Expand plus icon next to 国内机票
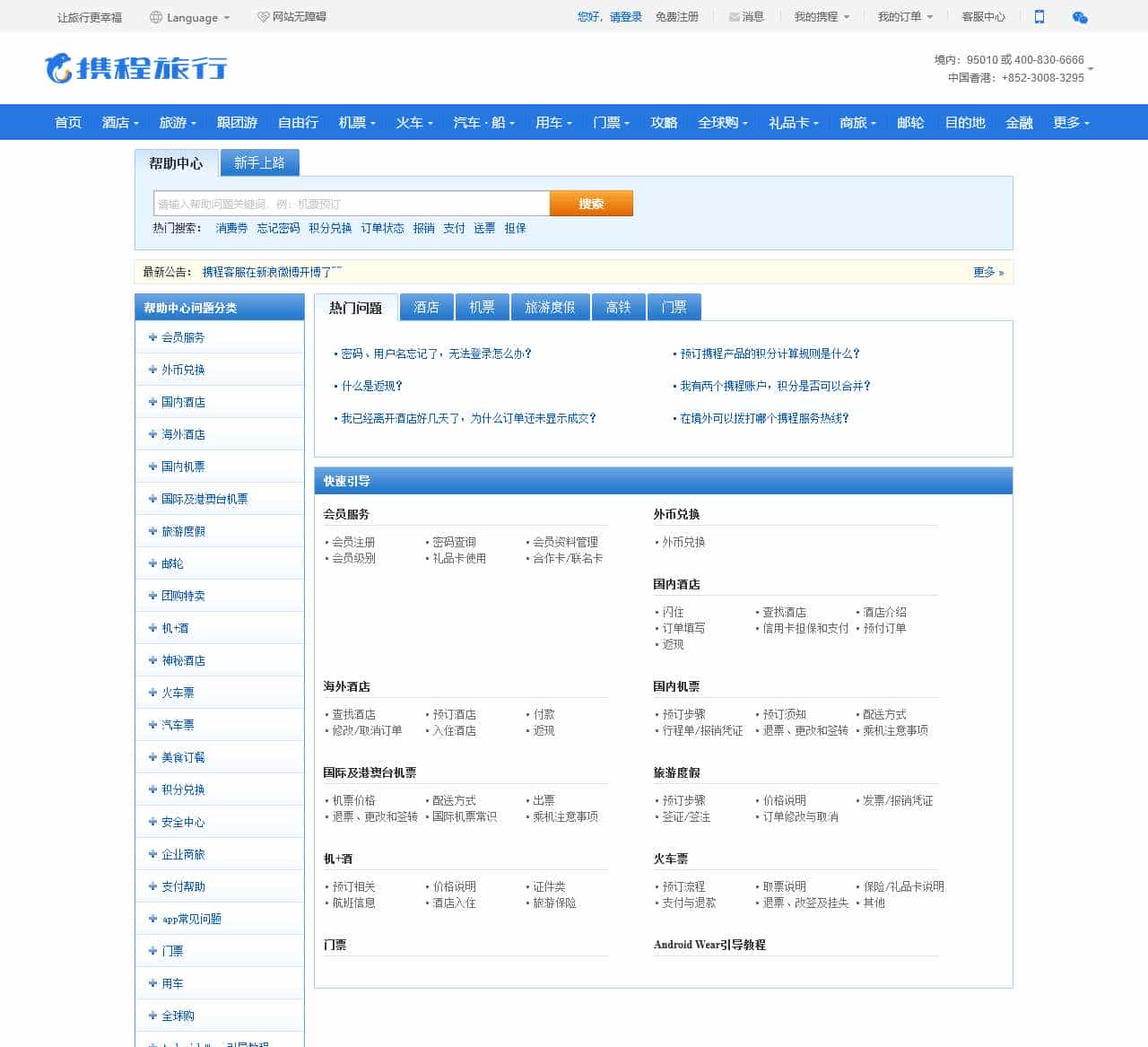Viewport: 1148px width, 1047px height. coord(152,467)
